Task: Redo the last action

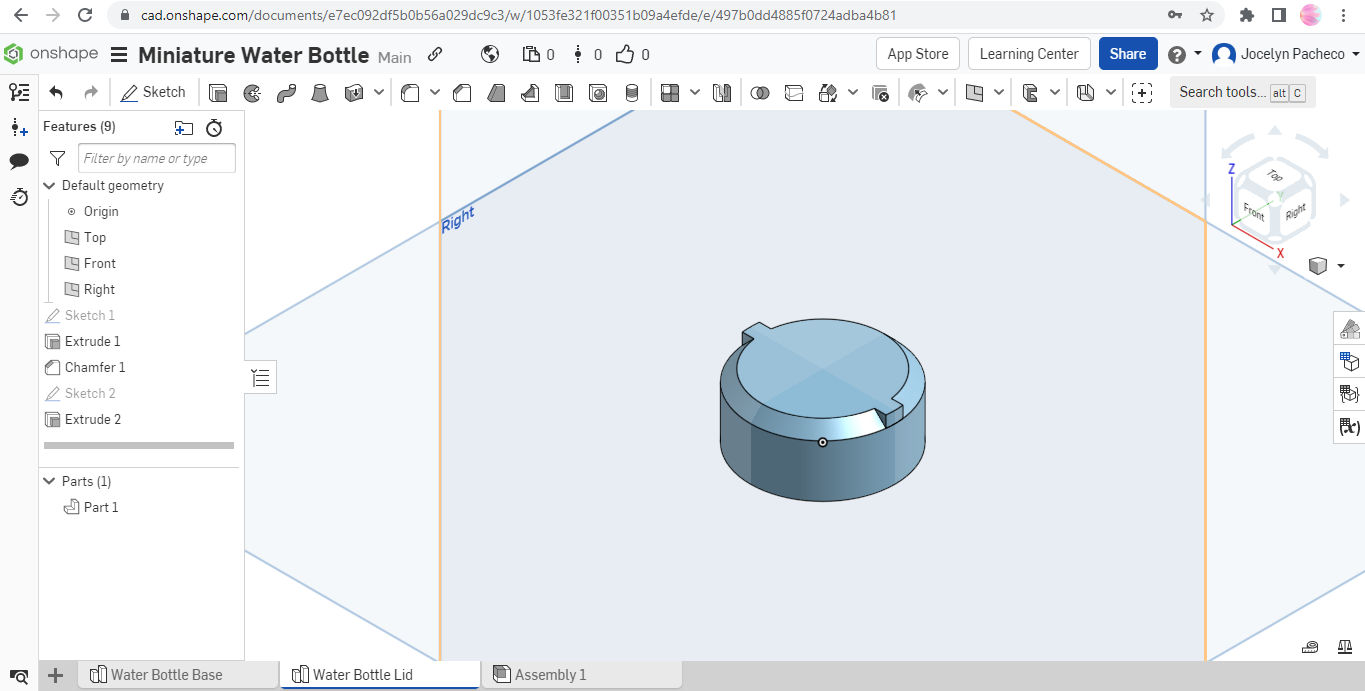Action: [x=91, y=92]
